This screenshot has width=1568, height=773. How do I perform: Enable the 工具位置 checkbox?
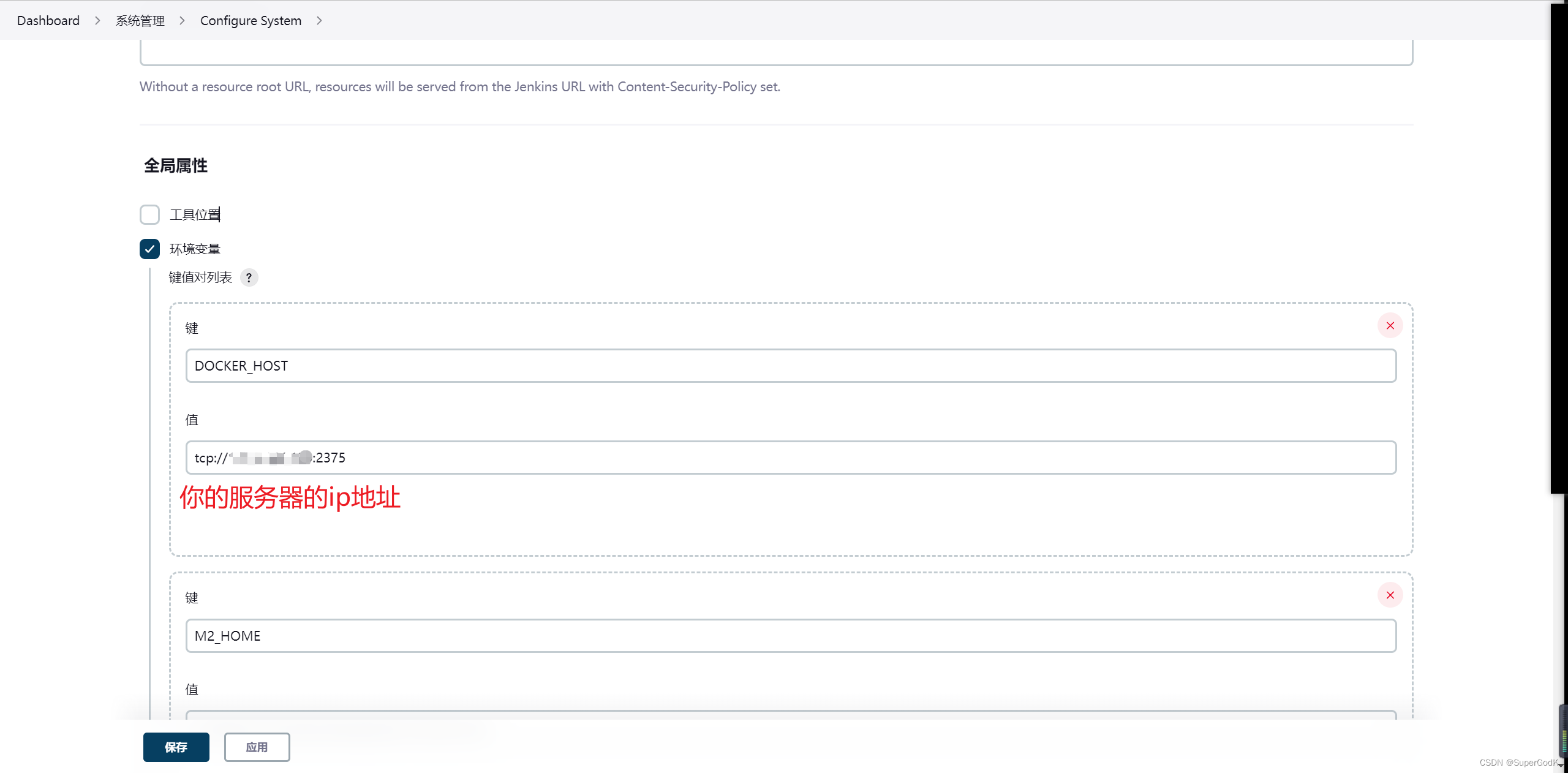coord(149,214)
